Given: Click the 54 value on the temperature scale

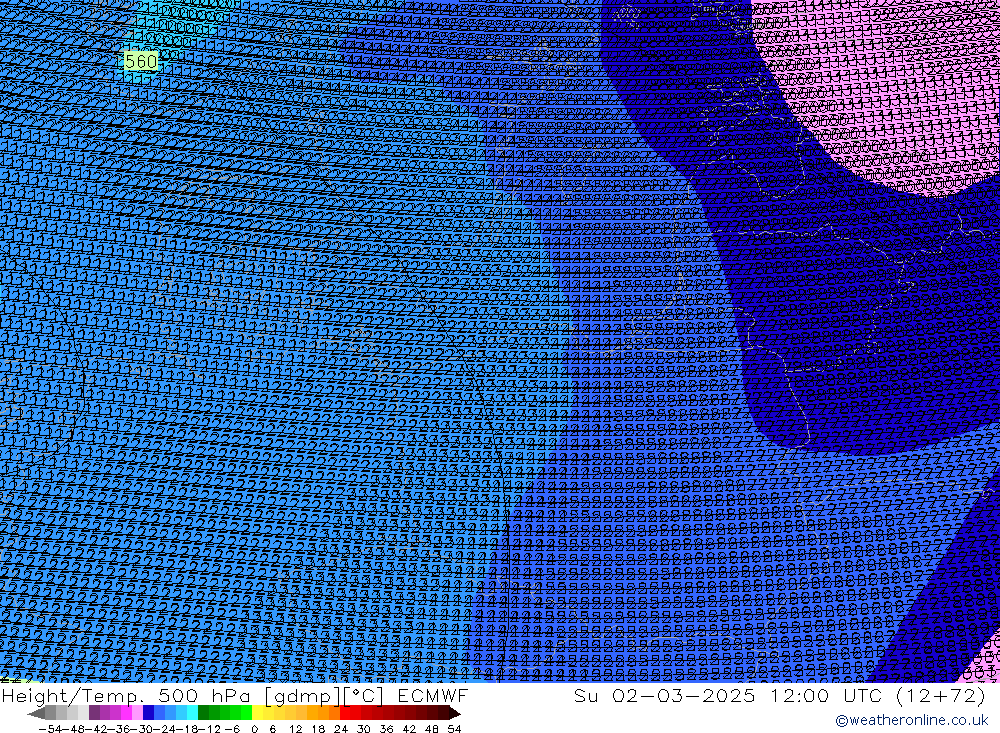Looking at the screenshot, I should 454,729.
